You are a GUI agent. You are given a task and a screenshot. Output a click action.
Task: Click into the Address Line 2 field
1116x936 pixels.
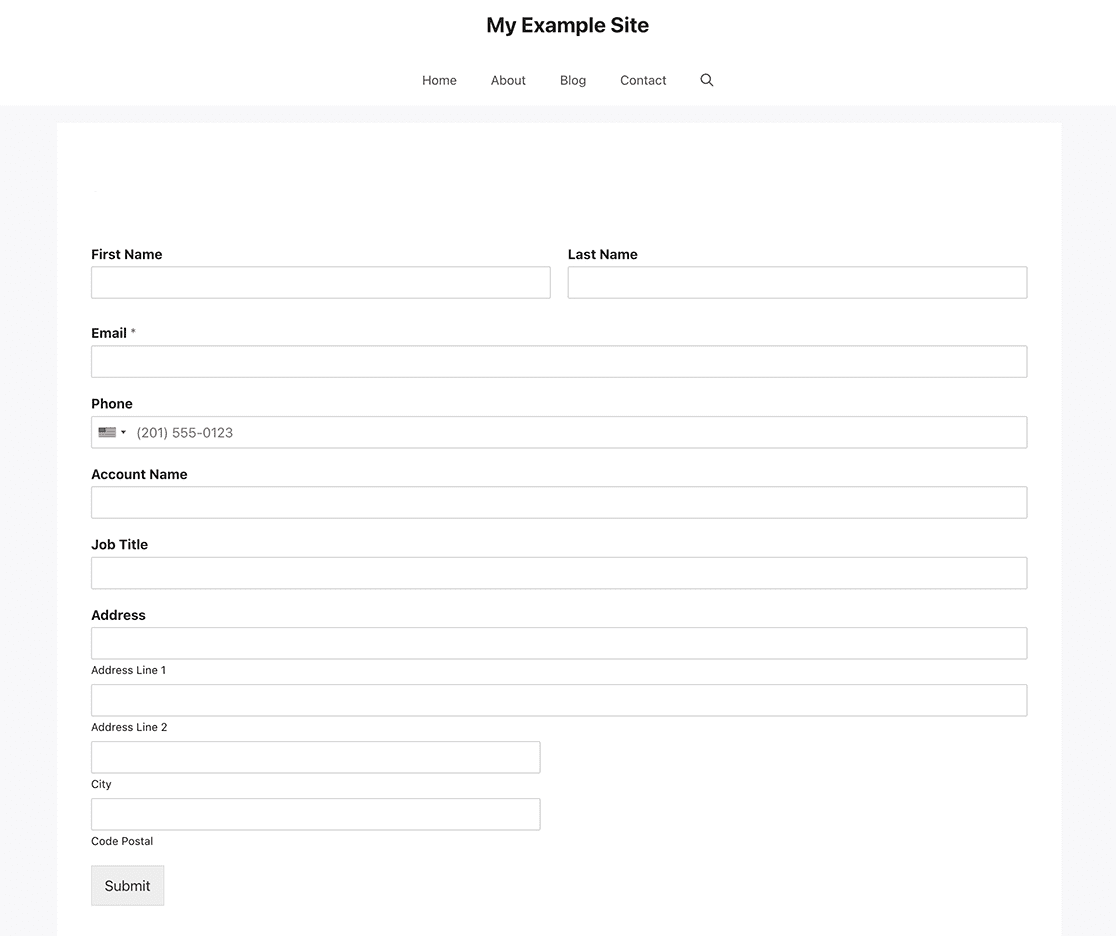tap(559, 700)
